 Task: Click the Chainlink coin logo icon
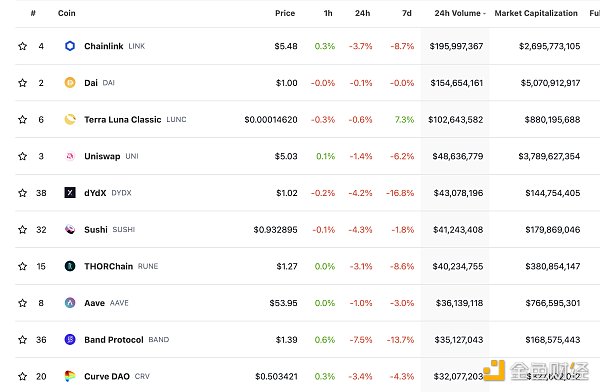pyautogui.click(x=70, y=46)
